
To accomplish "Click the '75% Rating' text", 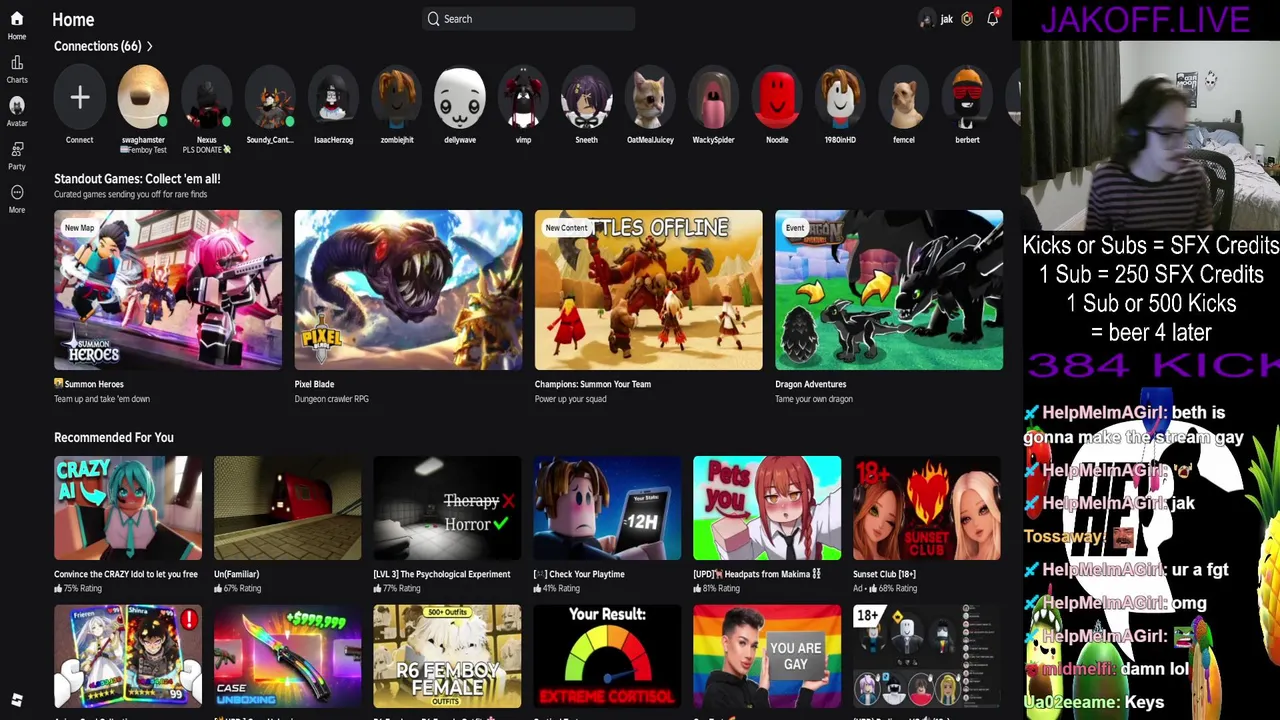I will tap(83, 589).
